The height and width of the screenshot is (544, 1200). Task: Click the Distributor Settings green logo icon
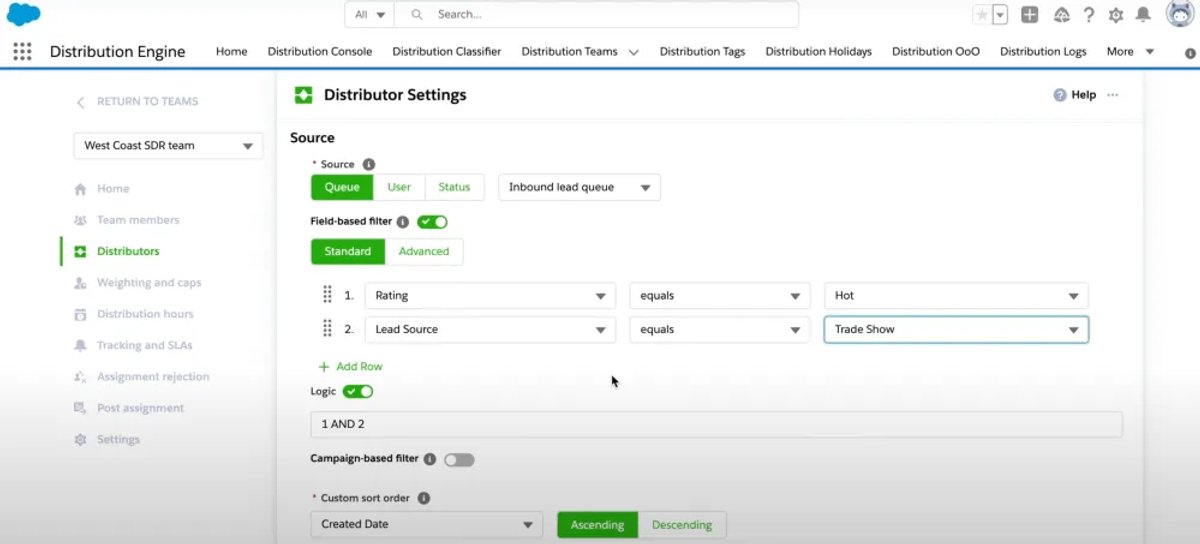[303, 95]
